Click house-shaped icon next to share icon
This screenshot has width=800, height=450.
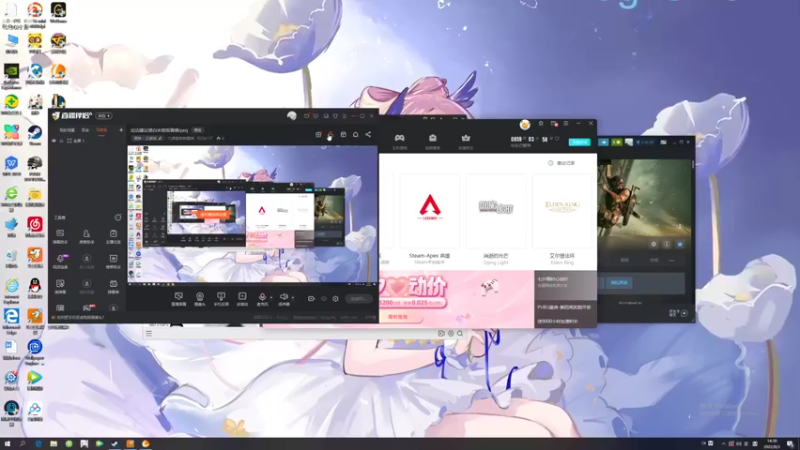pyautogui.click(x=356, y=134)
